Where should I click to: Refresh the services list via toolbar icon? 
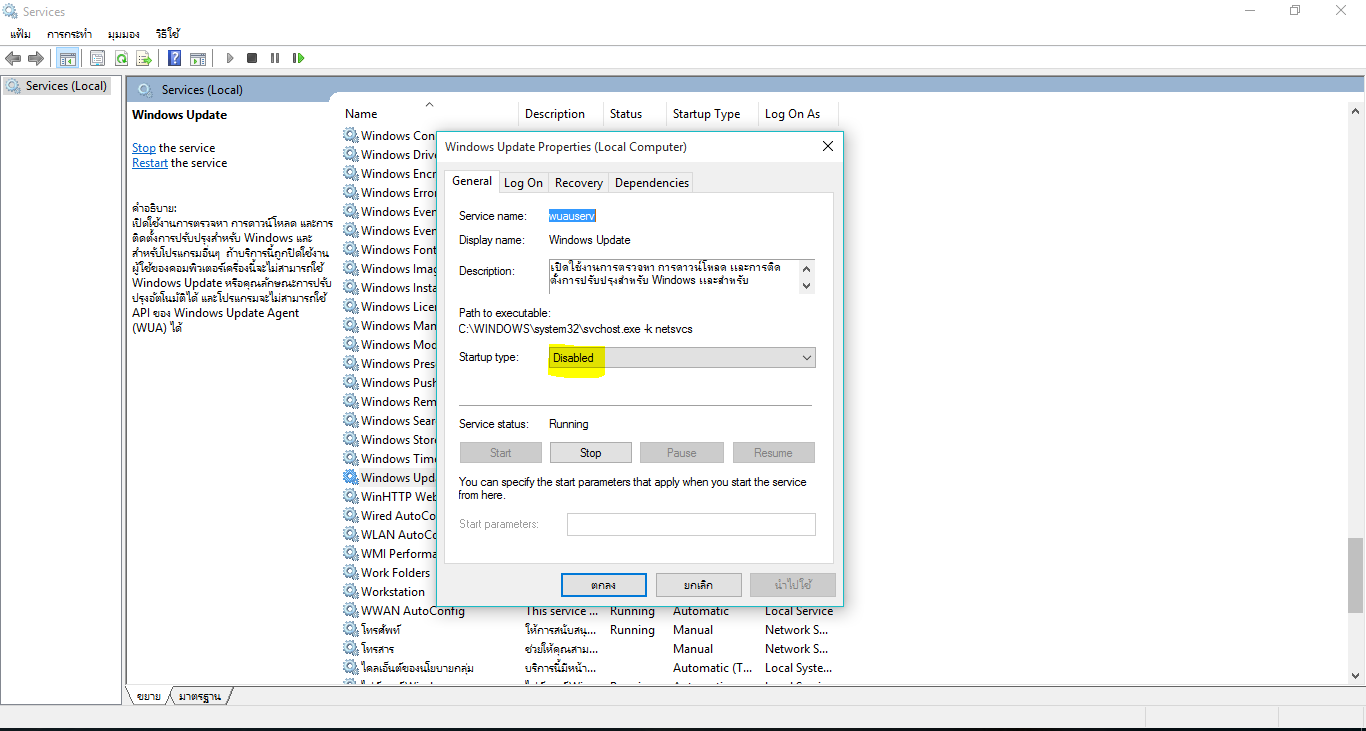121,58
